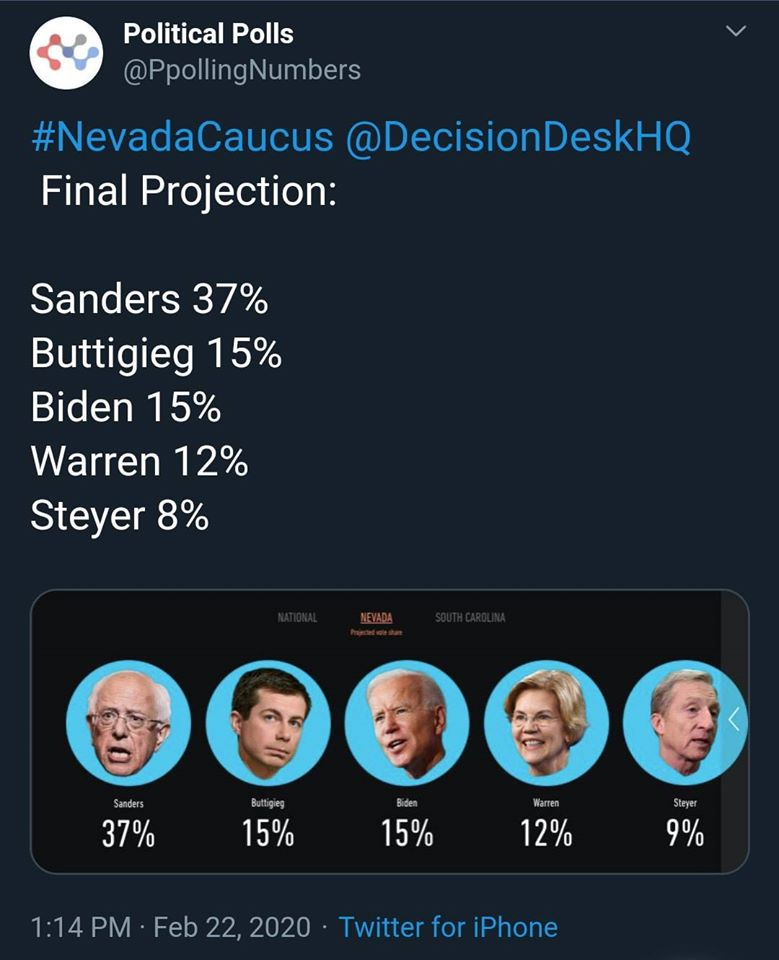Select the NATIONAL tab in the embedded image
The image size is (779, 960).
pos(297,617)
